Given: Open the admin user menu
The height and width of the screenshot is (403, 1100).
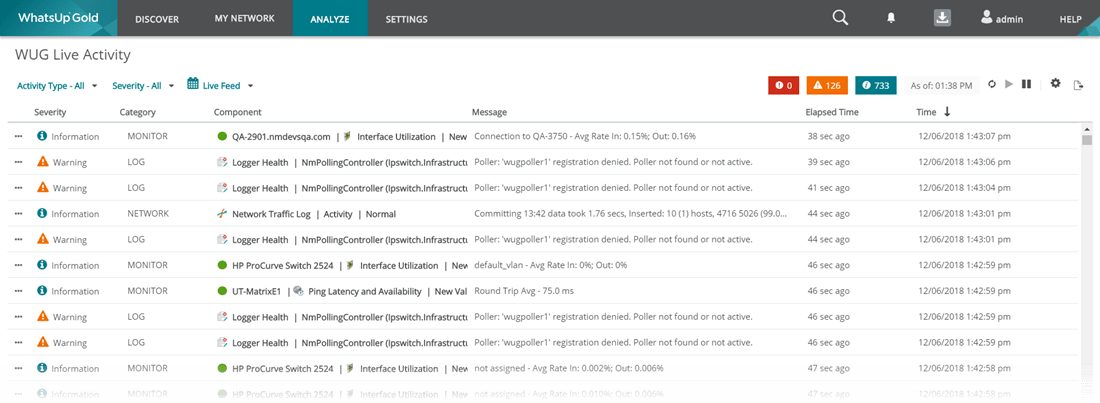Looking at the screenshot, I should (x=1002, y=19).
